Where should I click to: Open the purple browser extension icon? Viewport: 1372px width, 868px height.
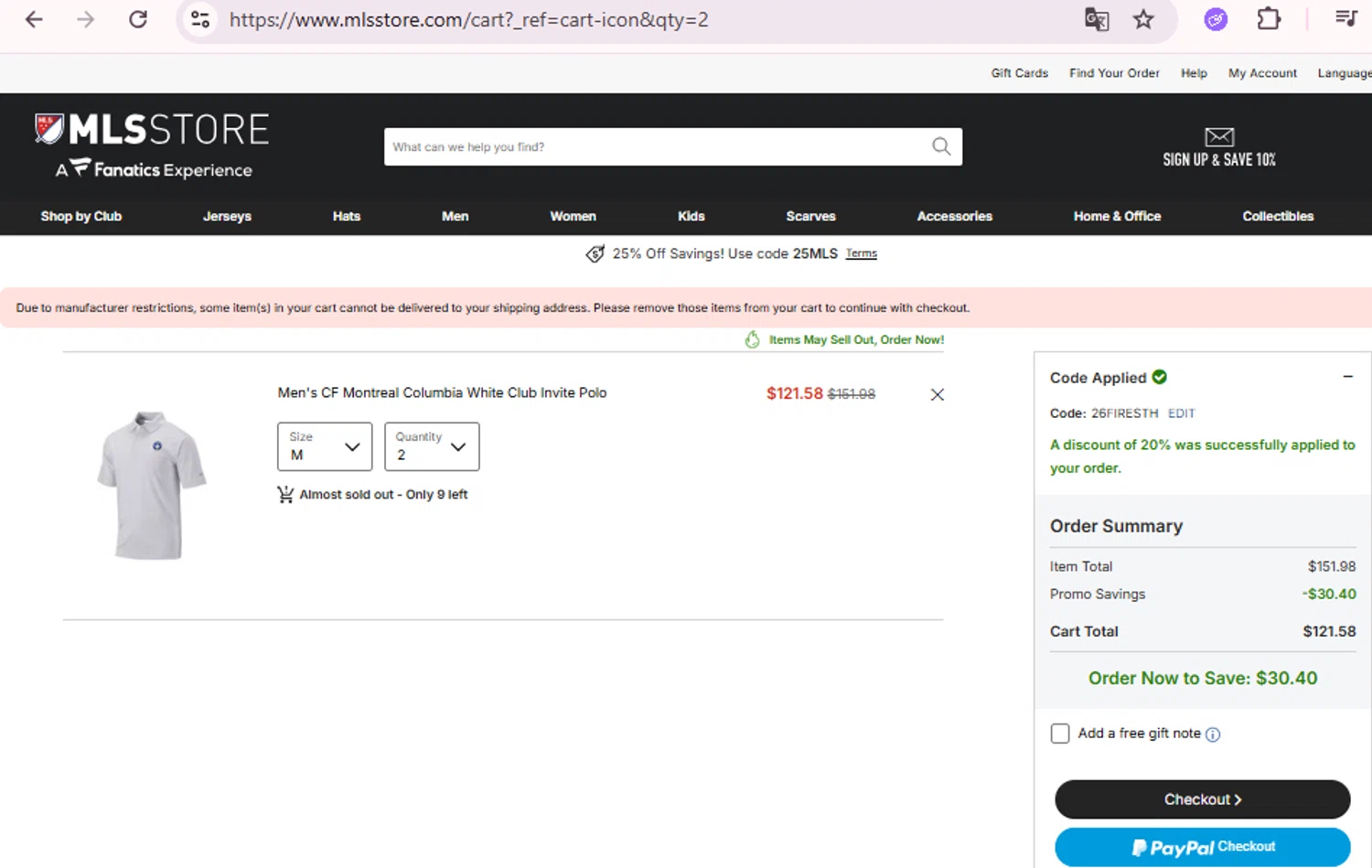pos(1216,19)
